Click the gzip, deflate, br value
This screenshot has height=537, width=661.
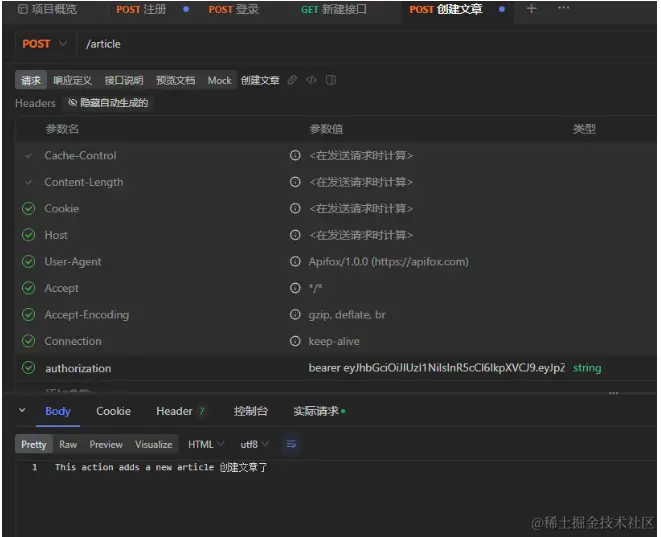click(x=347, y=315)
